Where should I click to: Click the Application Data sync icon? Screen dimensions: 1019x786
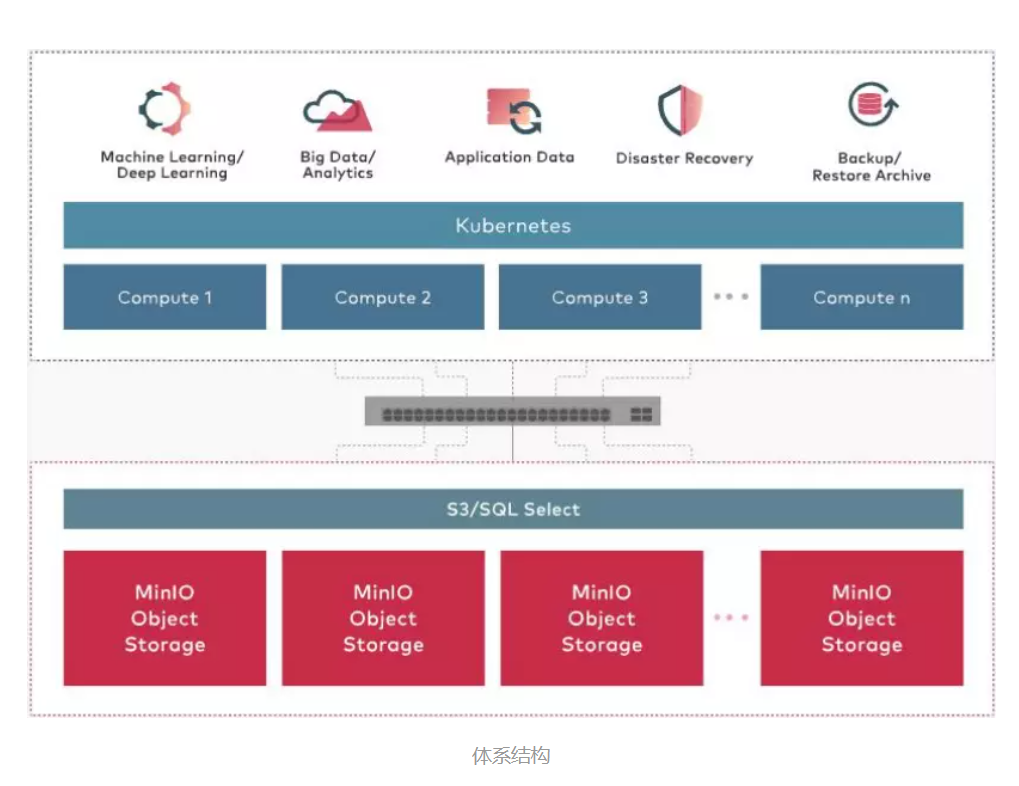click(x=513, y=111)
